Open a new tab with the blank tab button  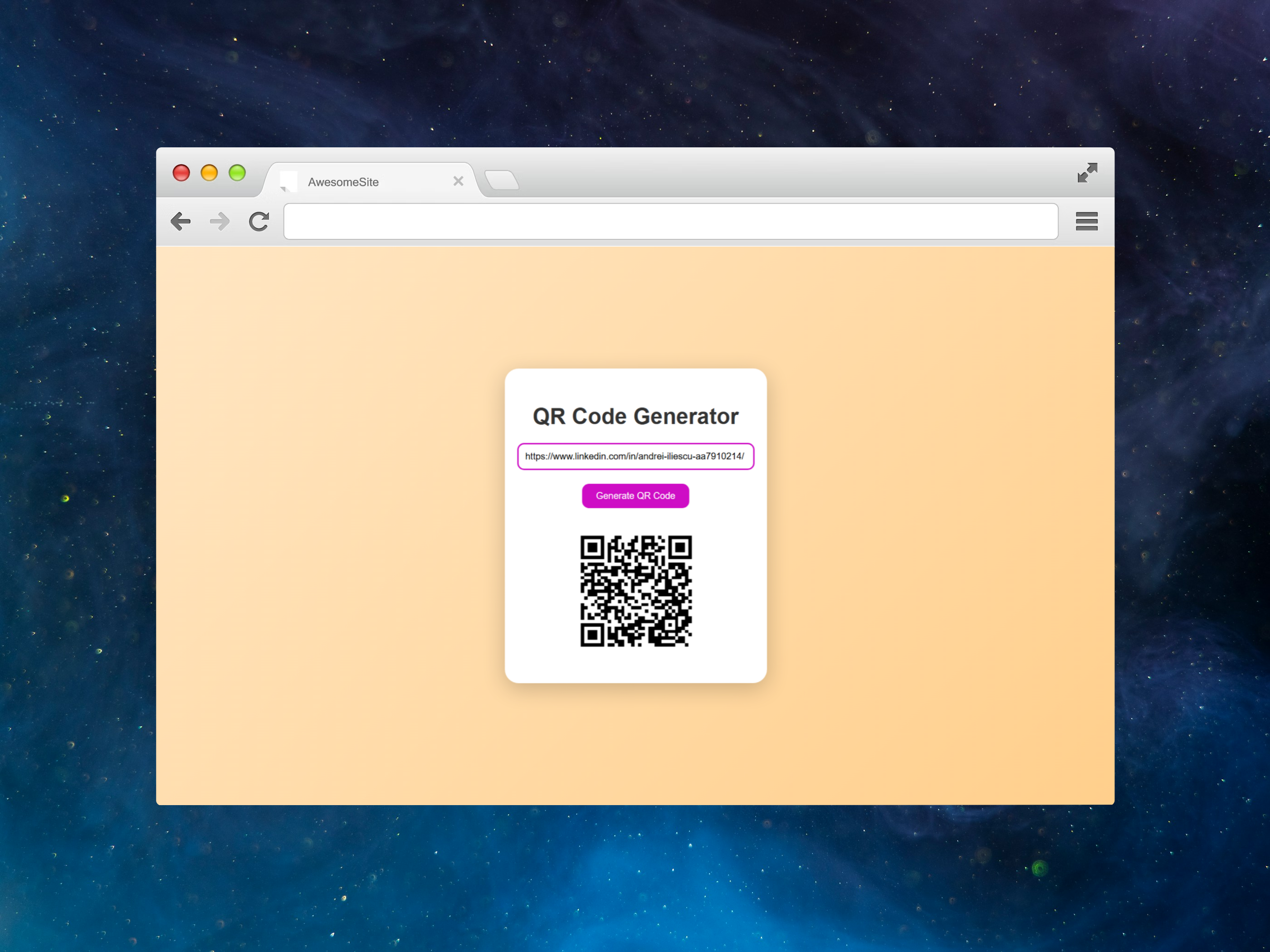tap(502, 180)
